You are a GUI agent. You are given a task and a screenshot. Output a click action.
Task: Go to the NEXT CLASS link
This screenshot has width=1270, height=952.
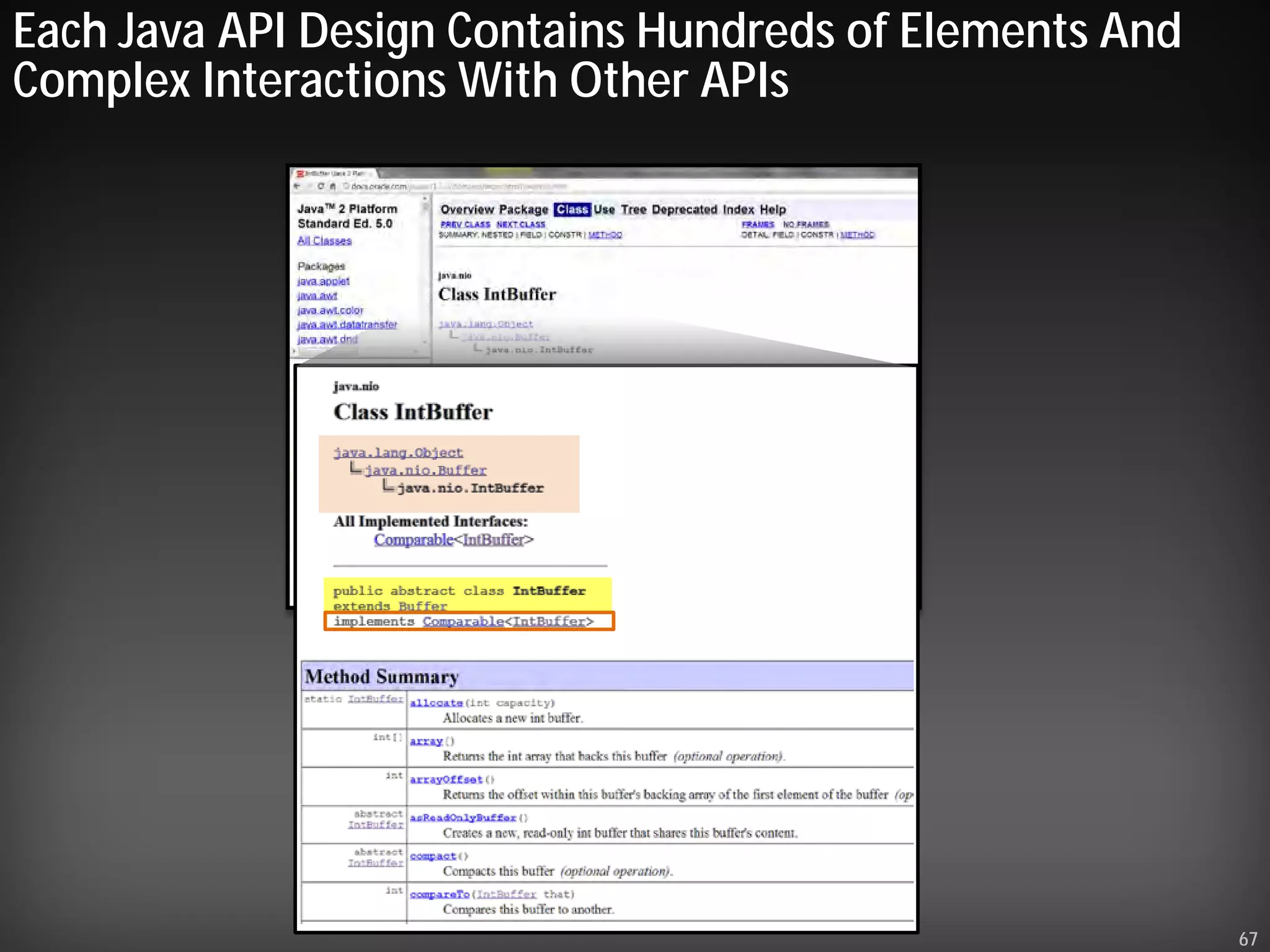tap(520, 224)
